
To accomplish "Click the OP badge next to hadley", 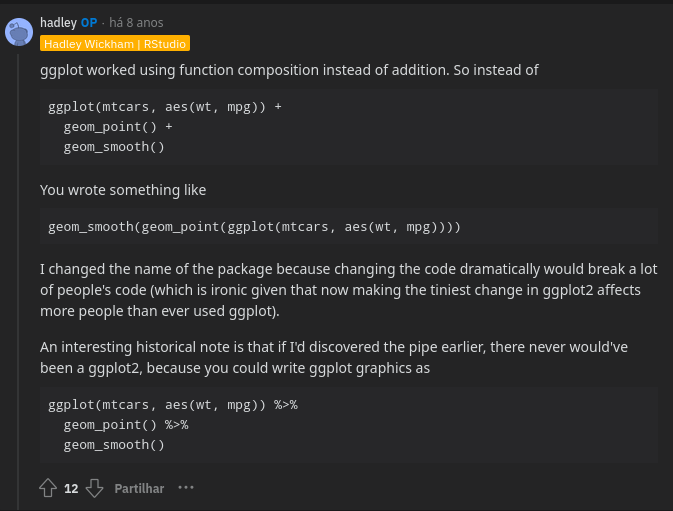I will pyautogui.click(x=89, y=22).
